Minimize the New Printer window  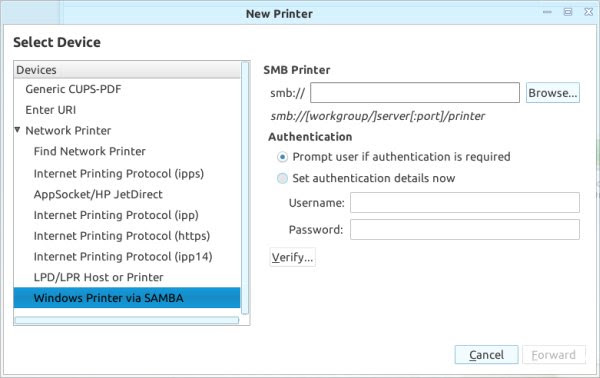pyautogui.click(x=547, y=12)
